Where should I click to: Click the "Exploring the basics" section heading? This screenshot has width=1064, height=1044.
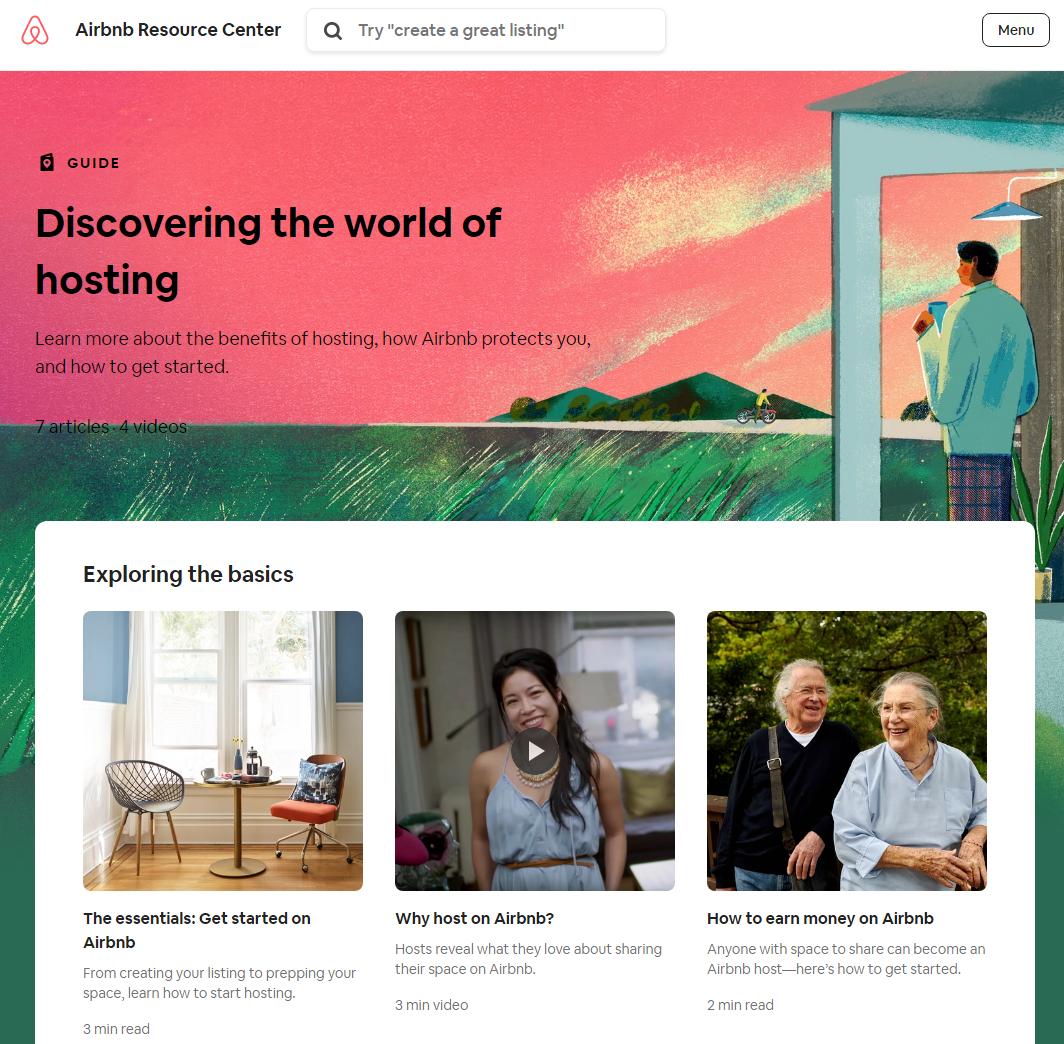189,575
